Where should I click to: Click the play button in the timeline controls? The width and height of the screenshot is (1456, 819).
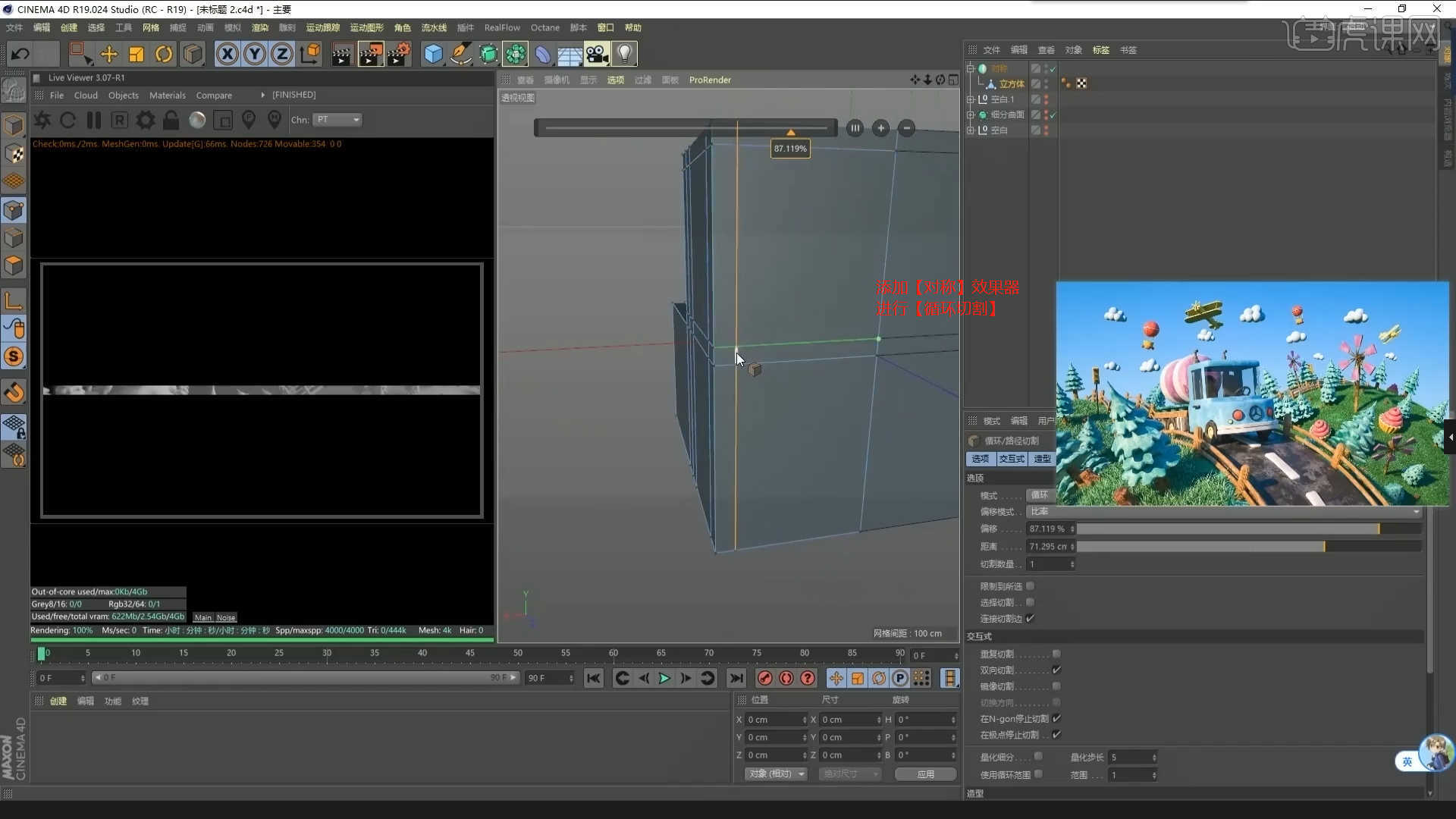coord(664,678)
